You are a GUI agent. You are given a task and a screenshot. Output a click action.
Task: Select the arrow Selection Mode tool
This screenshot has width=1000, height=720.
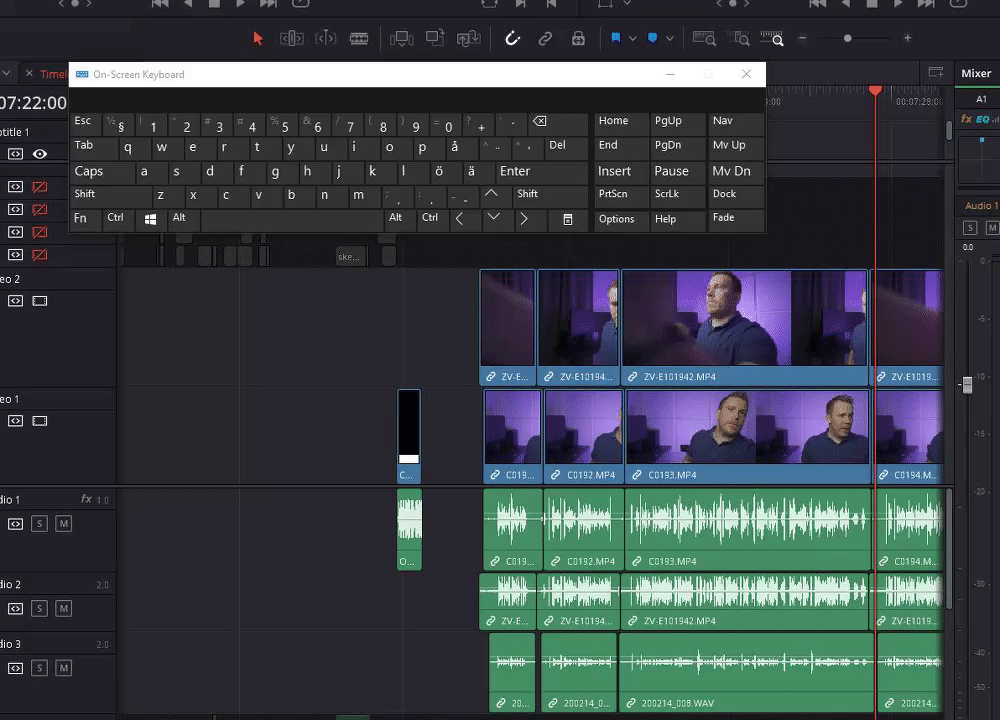pyautogui.click(x=258, y=39)
